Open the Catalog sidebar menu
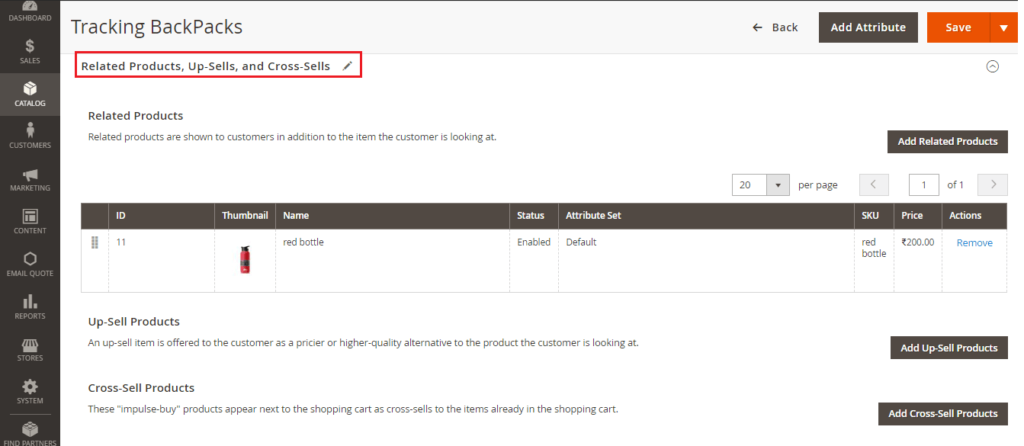This screenshot has height=446, width=1024. [30, 95]
